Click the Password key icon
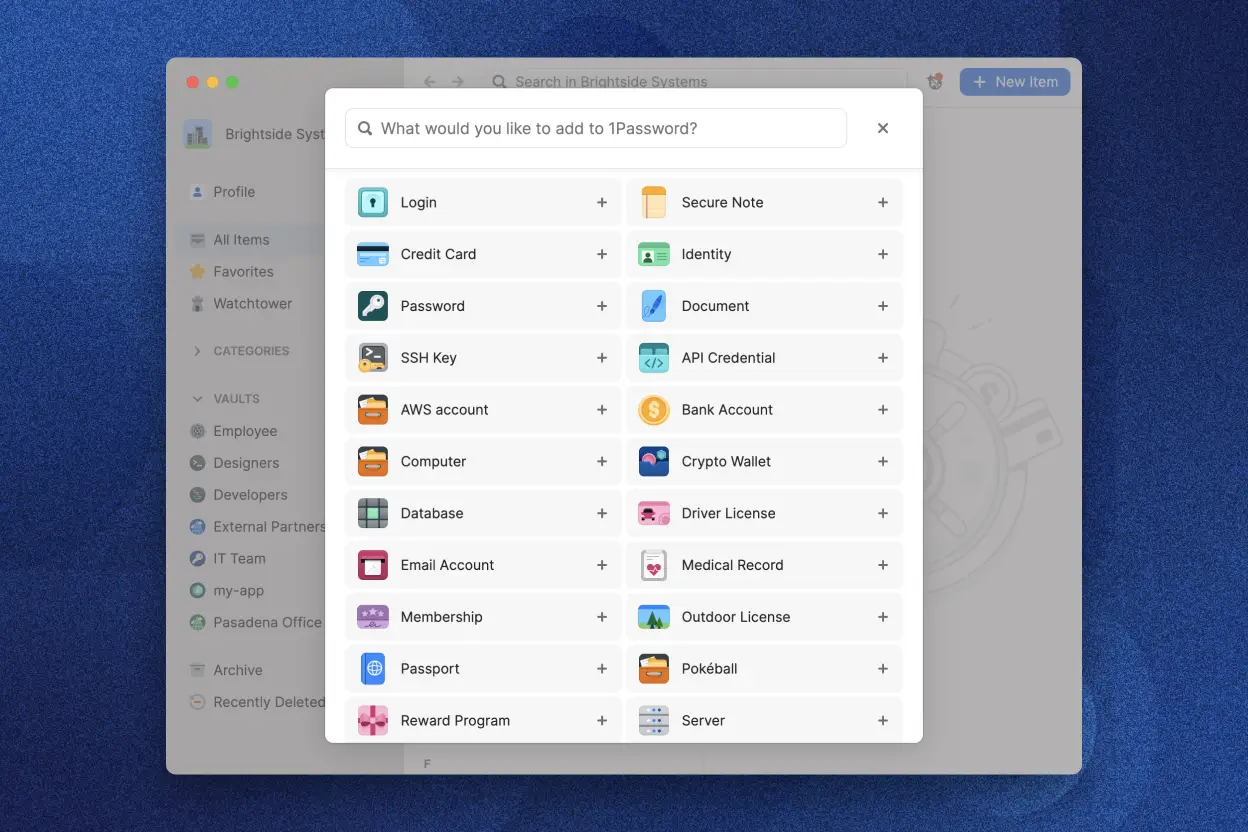Screen dimensions: 1248x832 point(373,306)
